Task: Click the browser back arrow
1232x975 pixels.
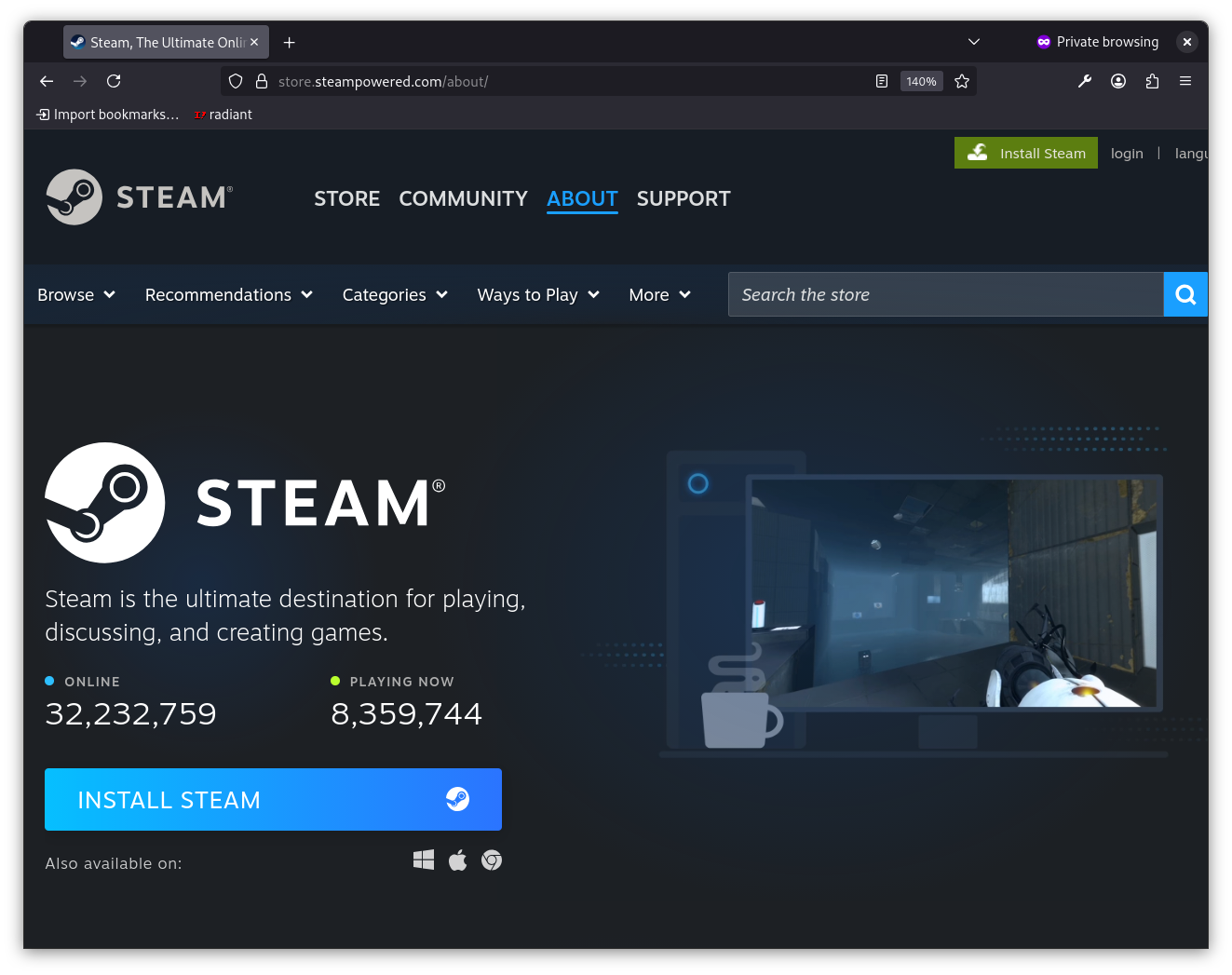Action: (x=47, y=81)
